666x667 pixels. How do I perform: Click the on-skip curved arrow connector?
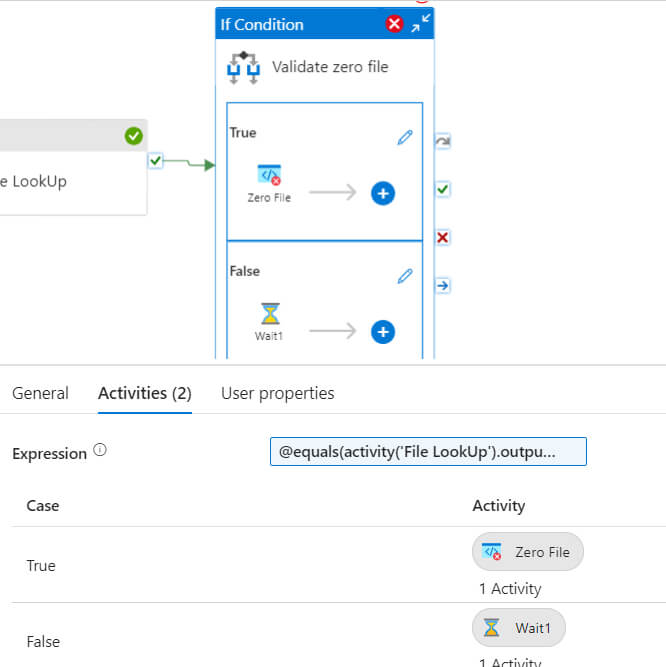click(x=443, y=141)
